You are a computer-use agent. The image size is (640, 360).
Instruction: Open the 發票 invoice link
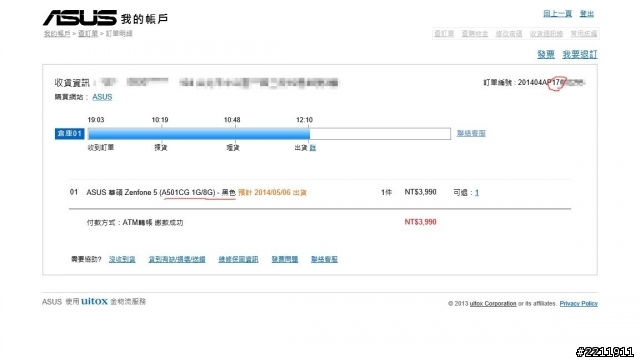point(546,54)
